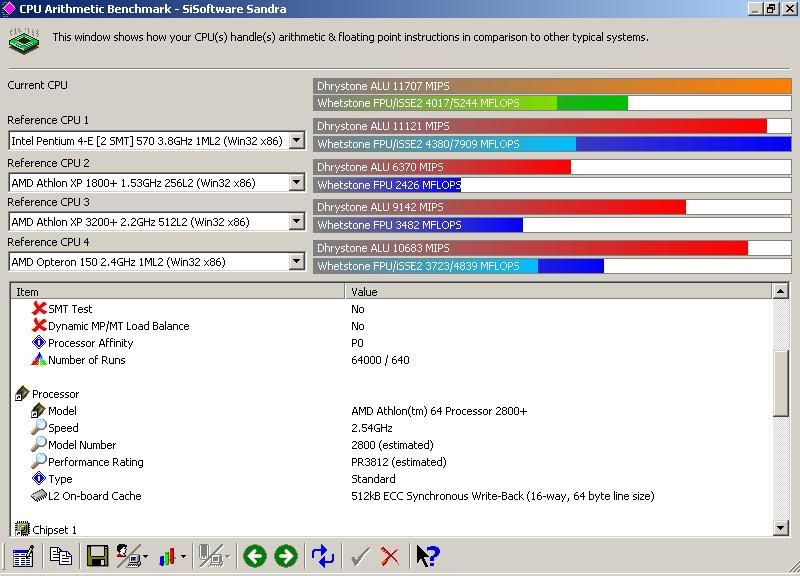Select the '2.54GHz' speed value
Image resolution: width=800 pixels, height=576 pixels.
point(371,428)
